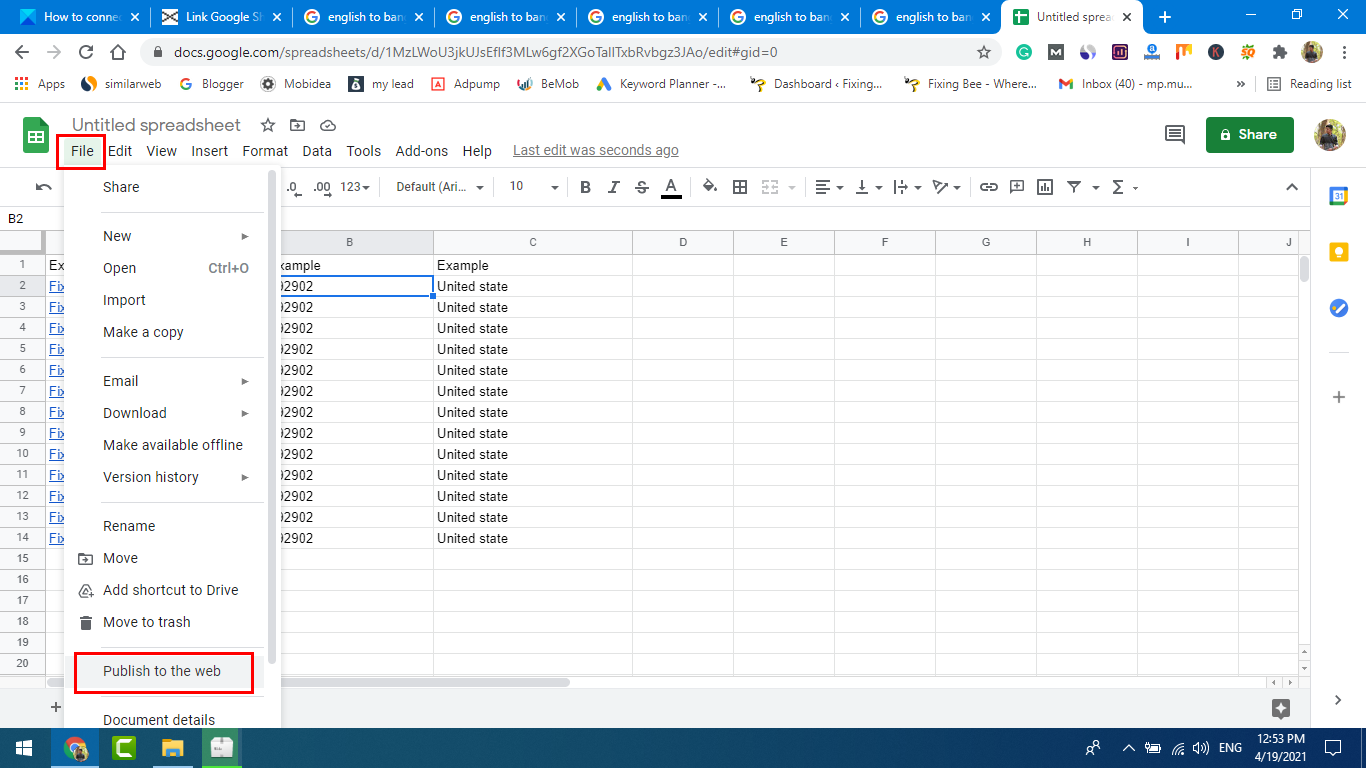The width and height of the screenshot is (1366, 768).
Task: Open comment history icon
Action: (1175, 135)
